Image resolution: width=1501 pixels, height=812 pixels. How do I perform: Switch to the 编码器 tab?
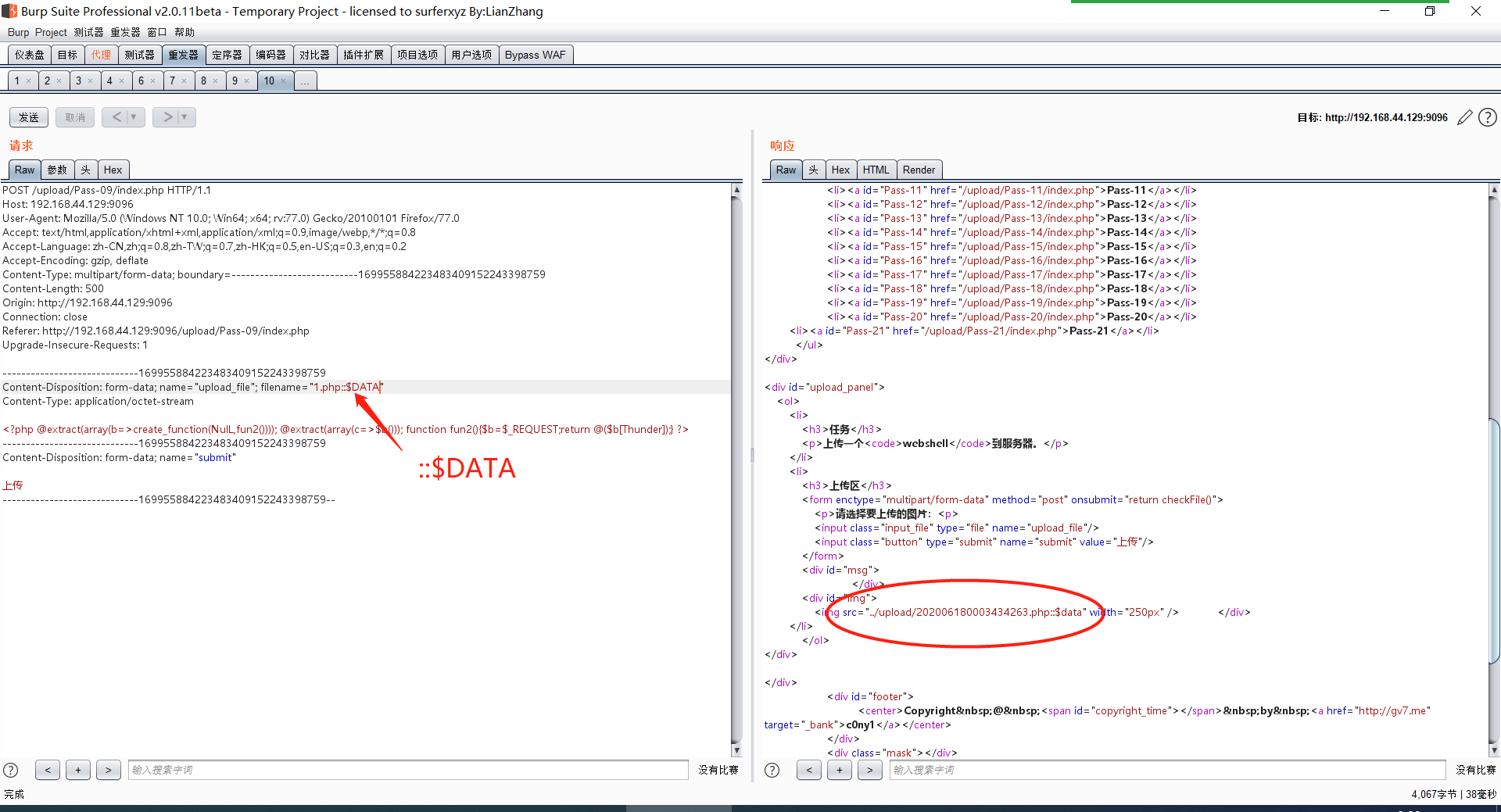point(271,55)
